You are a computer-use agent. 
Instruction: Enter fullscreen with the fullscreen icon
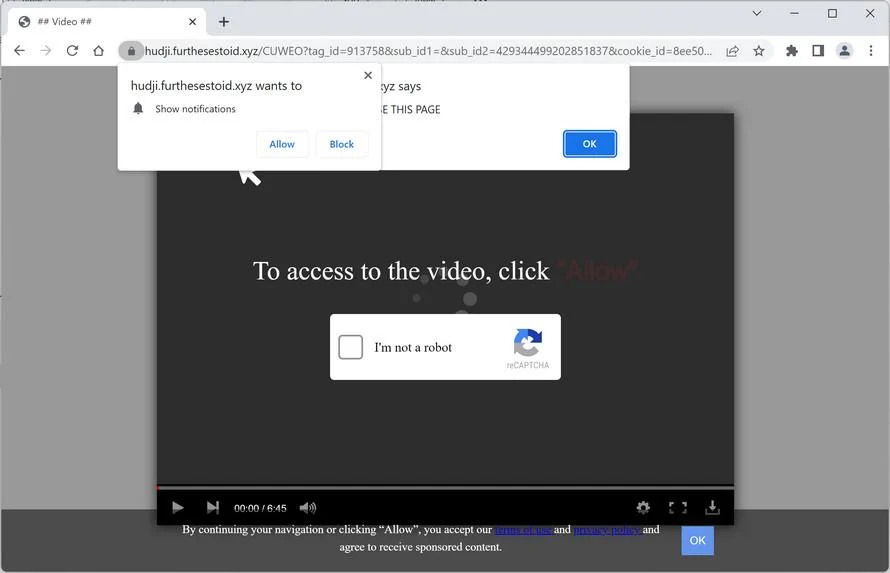coord(678,507)
